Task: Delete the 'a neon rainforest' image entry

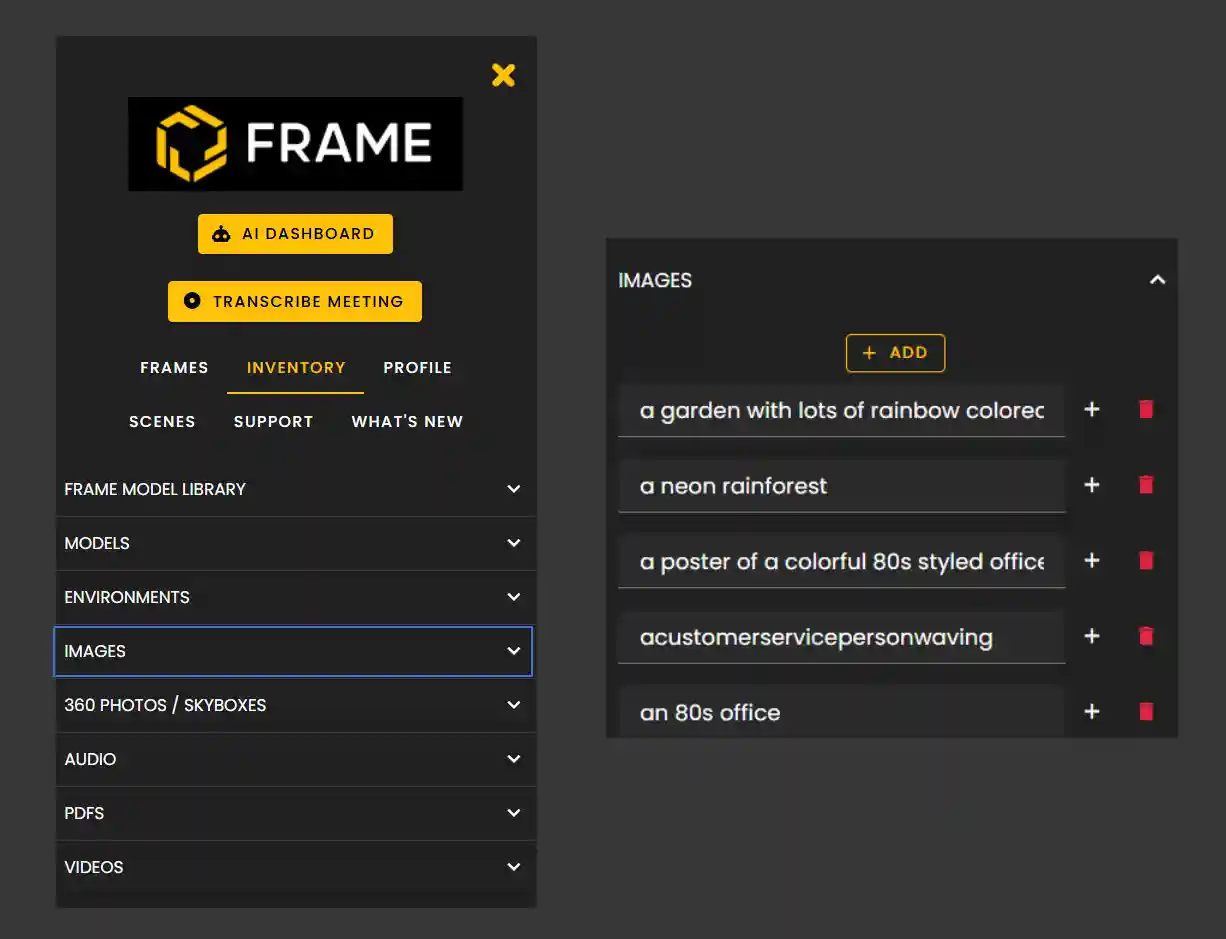Action: pyautogui.click(x=1145, y=485)
